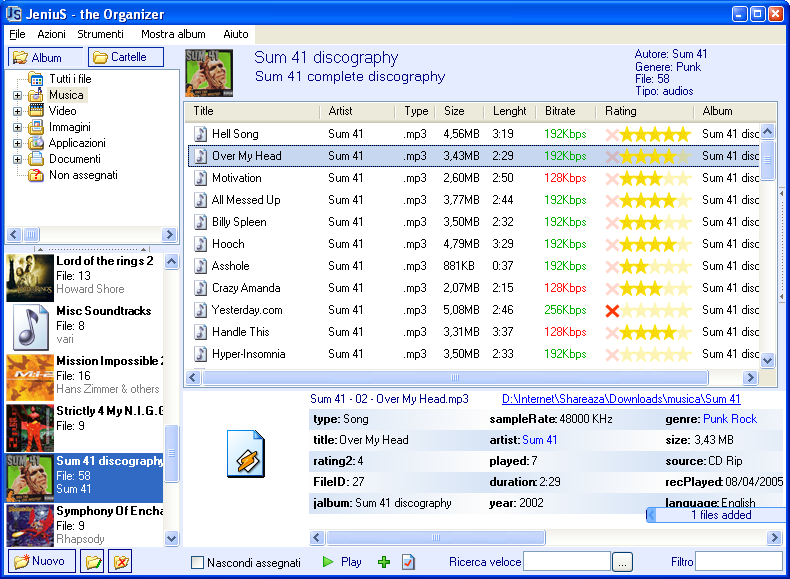
Task: Sort by the Lenght column header
Action: click(509, 111)
